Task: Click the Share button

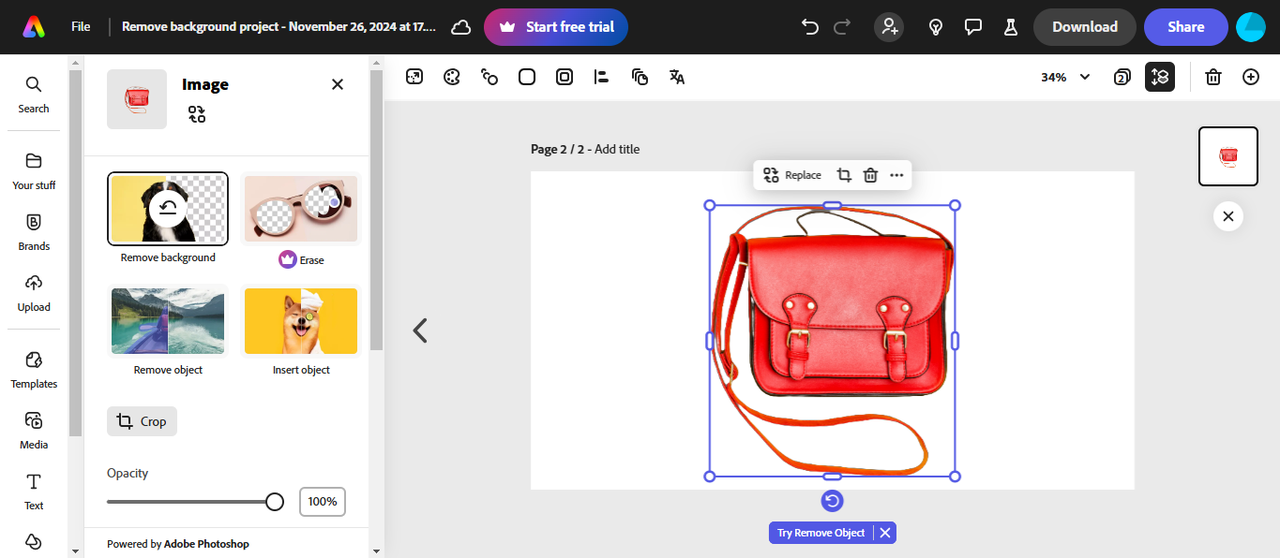Action: pyautogui.click(x=1186, y=27)
